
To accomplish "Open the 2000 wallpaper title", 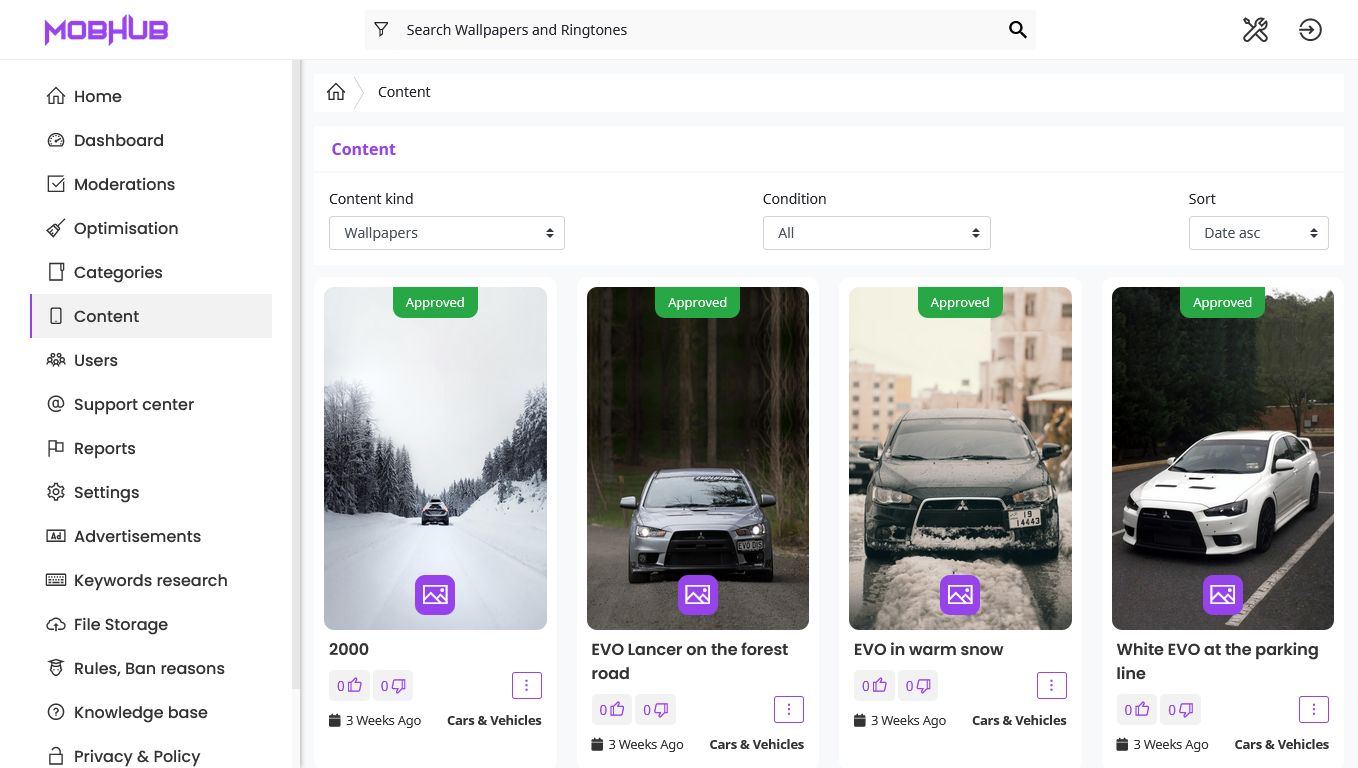I will click(349, 649).
